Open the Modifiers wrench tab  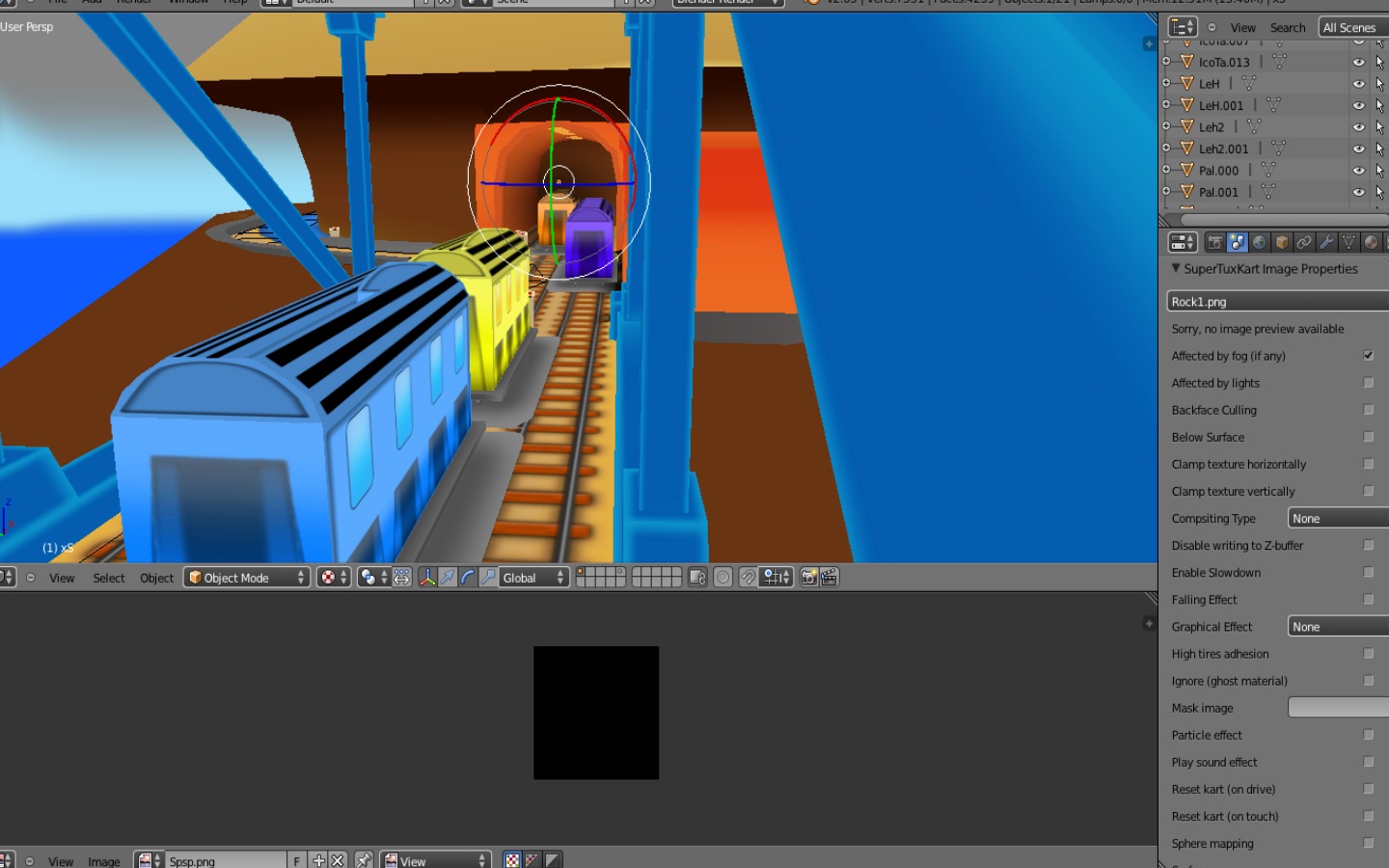click(1326, 242)
